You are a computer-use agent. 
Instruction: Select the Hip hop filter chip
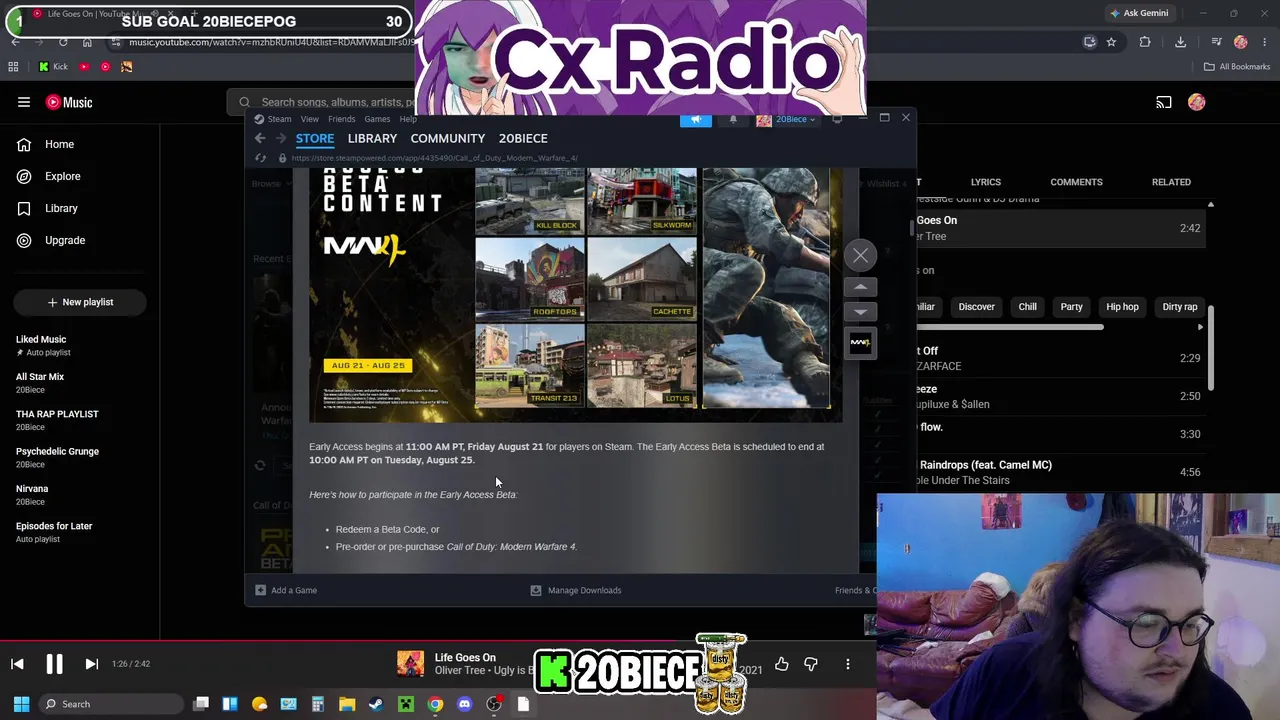pos(1122,307)
